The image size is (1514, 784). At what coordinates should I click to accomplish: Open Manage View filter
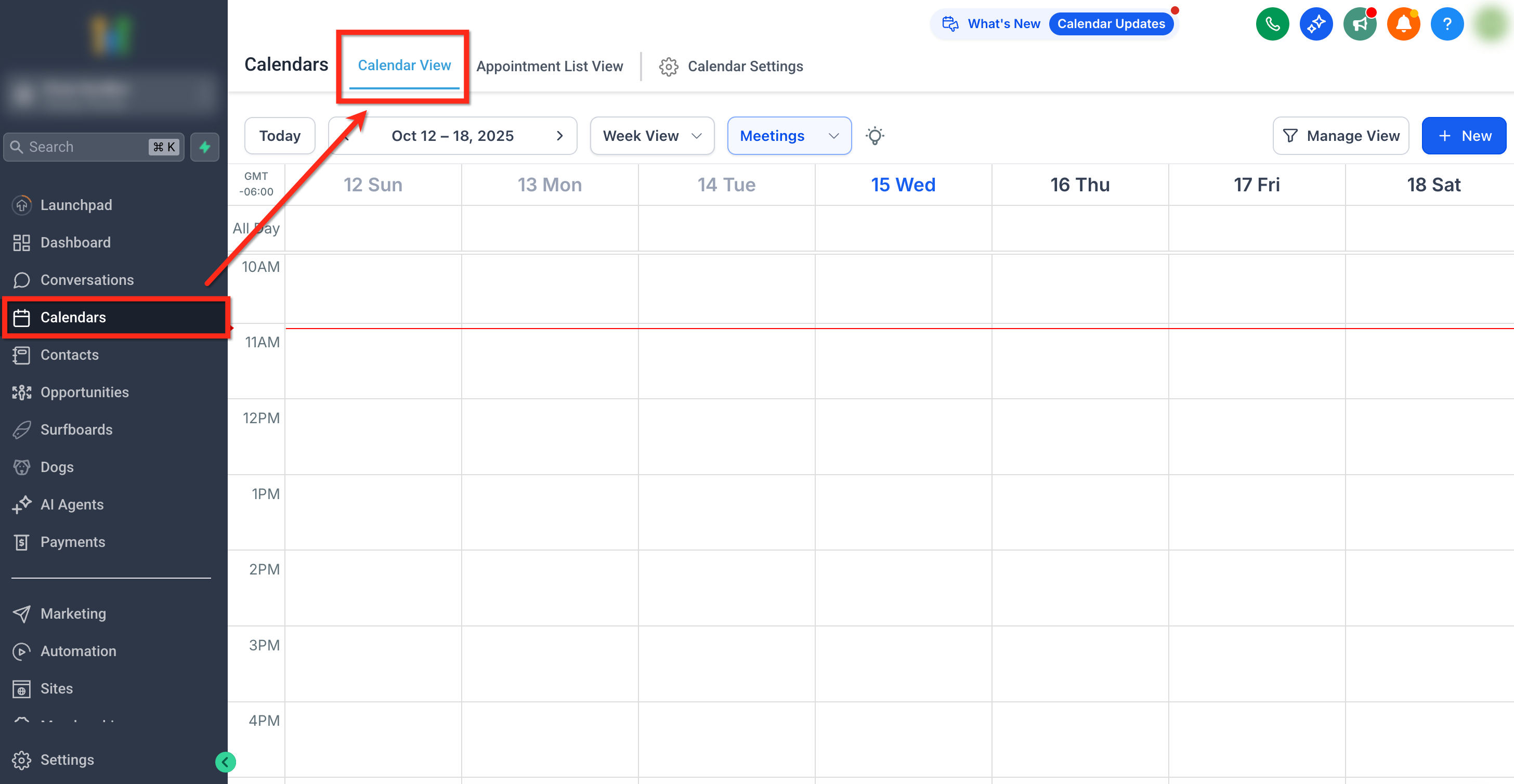point(1341,136)
